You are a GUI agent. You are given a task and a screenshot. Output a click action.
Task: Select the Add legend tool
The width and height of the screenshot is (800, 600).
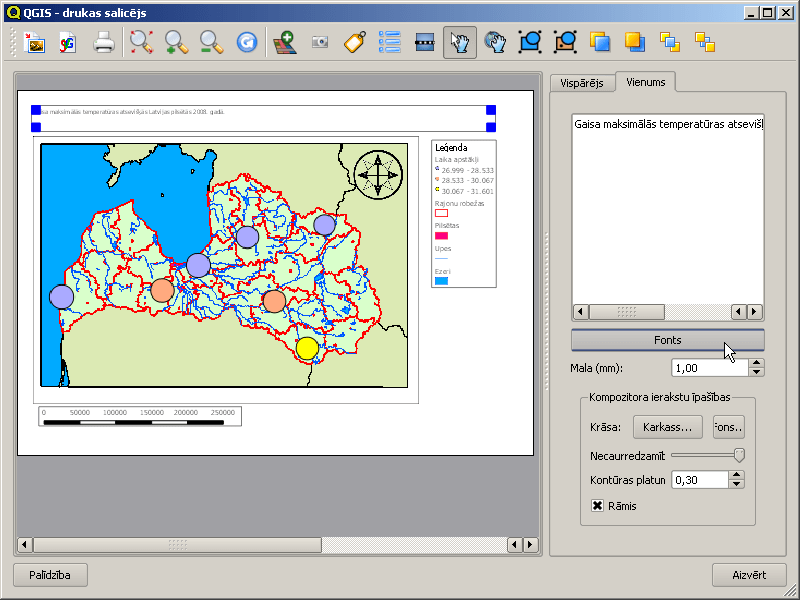(x=390, y=42)
